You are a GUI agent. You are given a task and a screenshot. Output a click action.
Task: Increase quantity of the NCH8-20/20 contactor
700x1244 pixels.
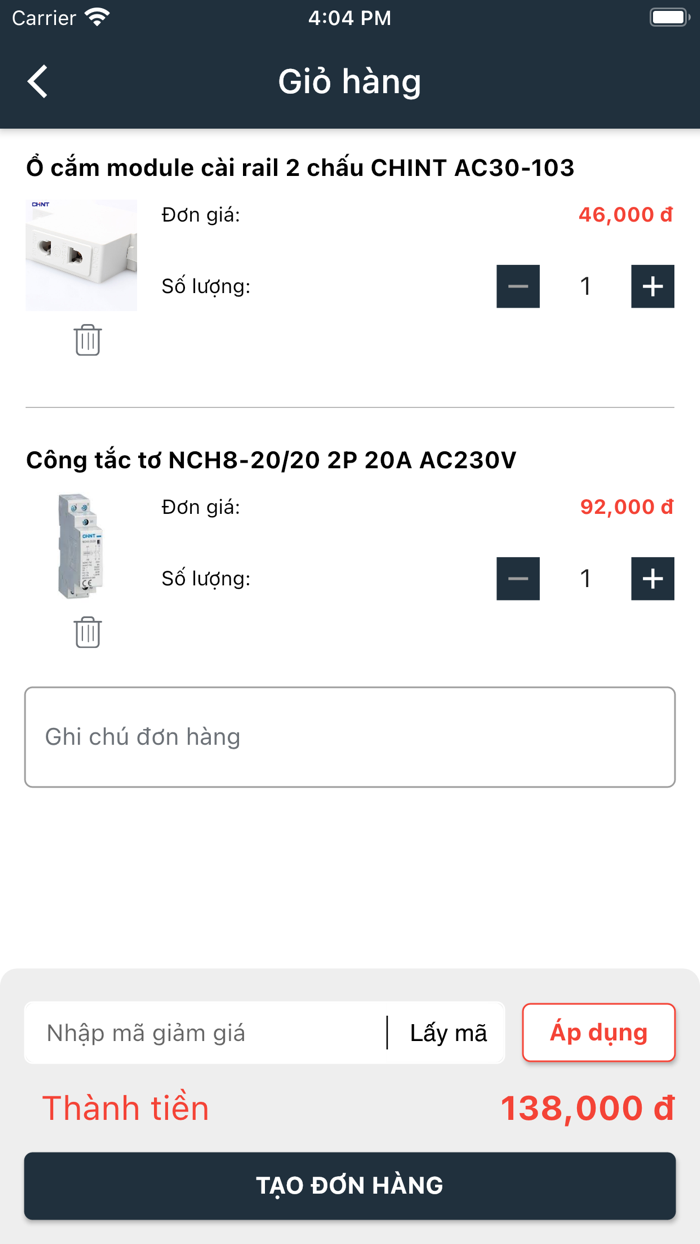click(652, 578)
